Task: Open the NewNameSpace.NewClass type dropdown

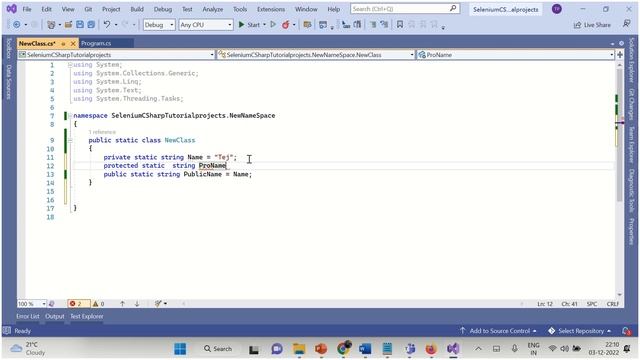Action: [x=315, y=55]
